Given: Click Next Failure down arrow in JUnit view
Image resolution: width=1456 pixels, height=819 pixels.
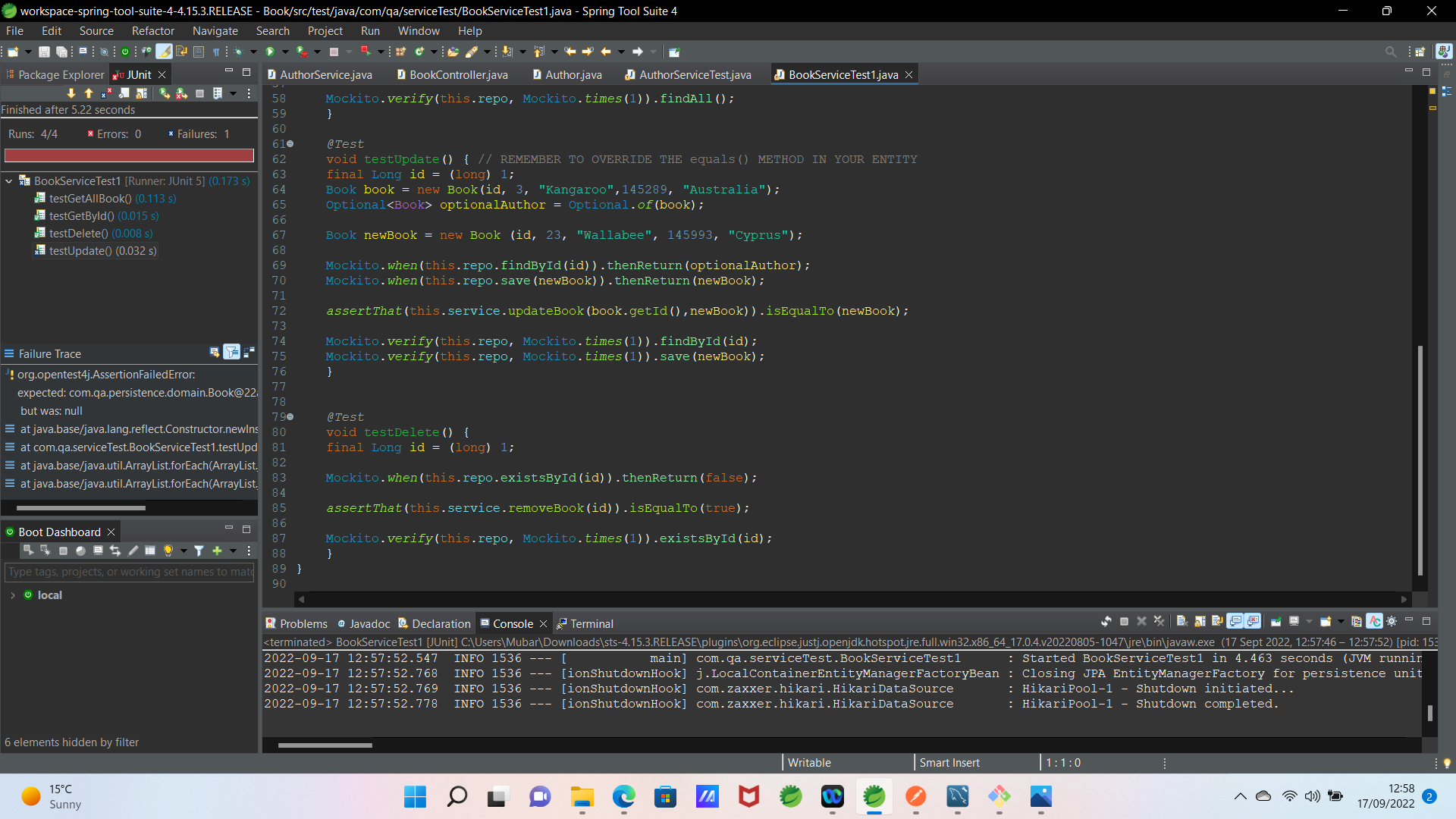Looking at the screenshot, I should coord(71,93).
